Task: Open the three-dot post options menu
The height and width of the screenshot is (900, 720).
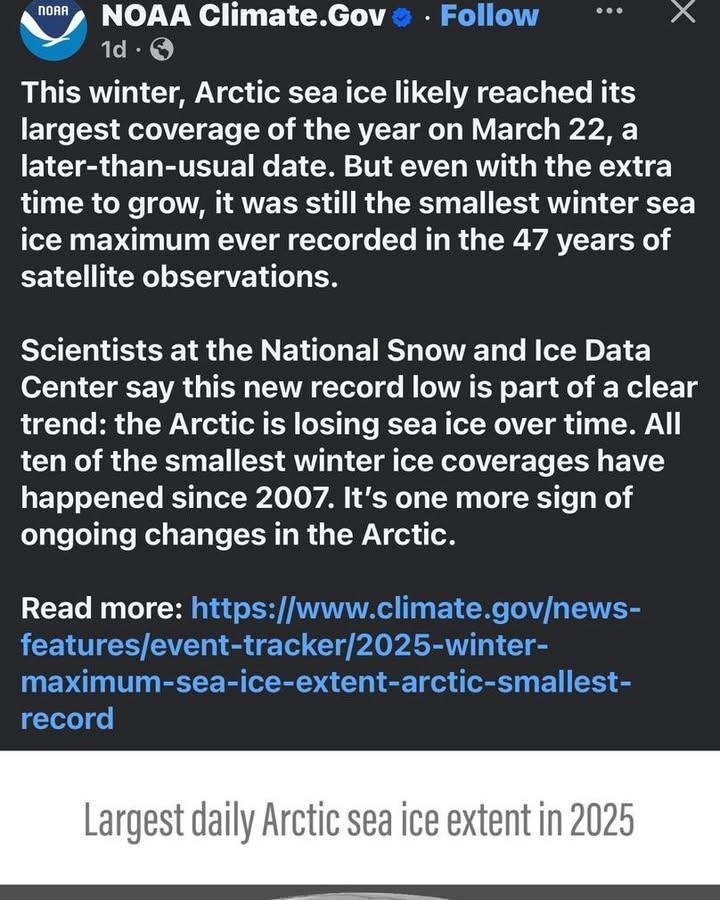Action: coord(609,11)
